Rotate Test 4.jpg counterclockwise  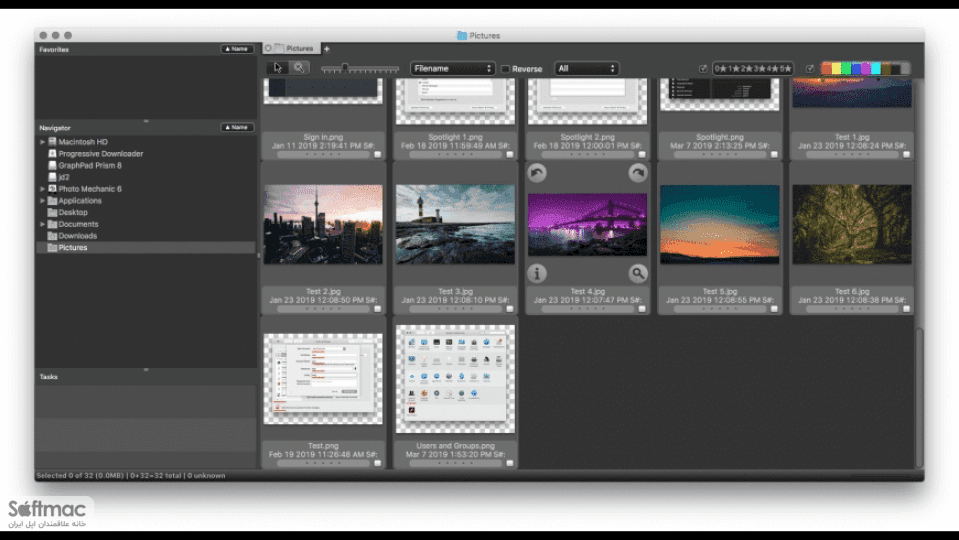tap(537, 173)
